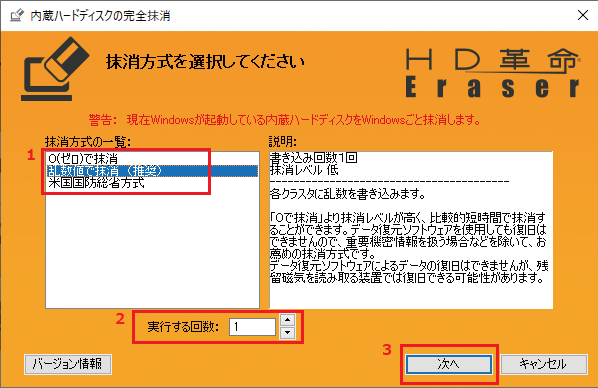Click the 抹消方式の一覧 label

tap(88, 142)
